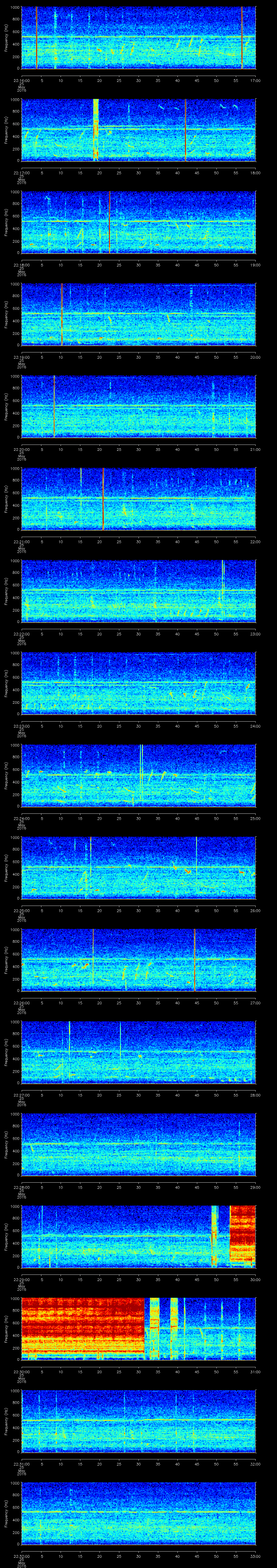The width and height of the screenshot is (277, 1568).
Task: Click the '24:00' end time label
Action: (255, 726)
